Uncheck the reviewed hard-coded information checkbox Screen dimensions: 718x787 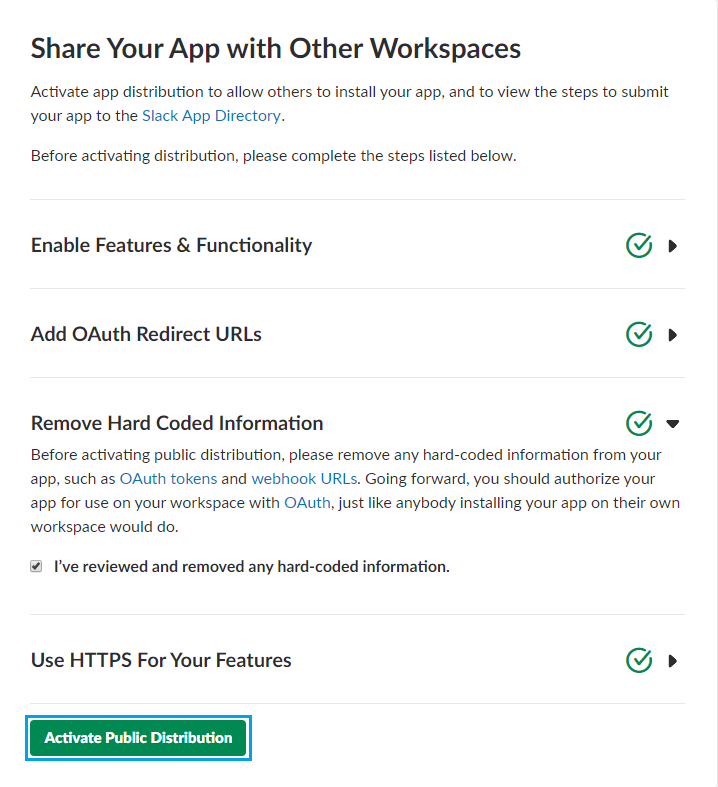pyautogui.click(x=36, y=566)
